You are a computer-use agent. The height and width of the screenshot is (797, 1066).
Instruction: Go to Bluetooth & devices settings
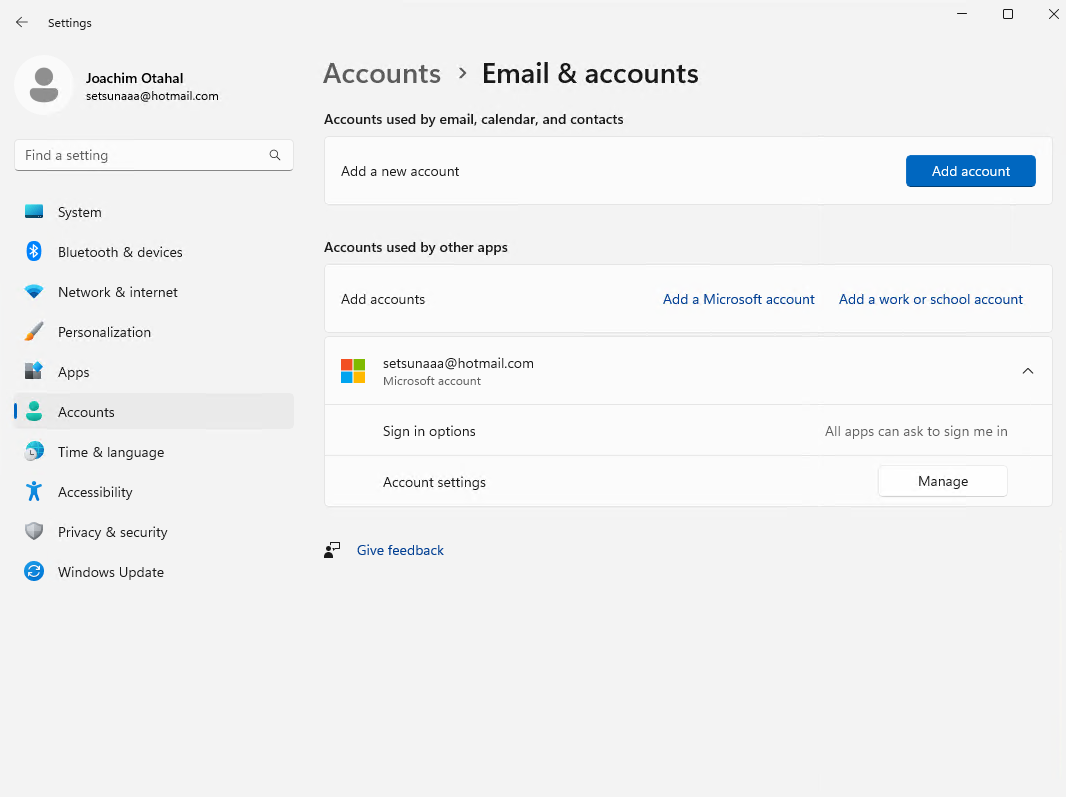[154, 252]
